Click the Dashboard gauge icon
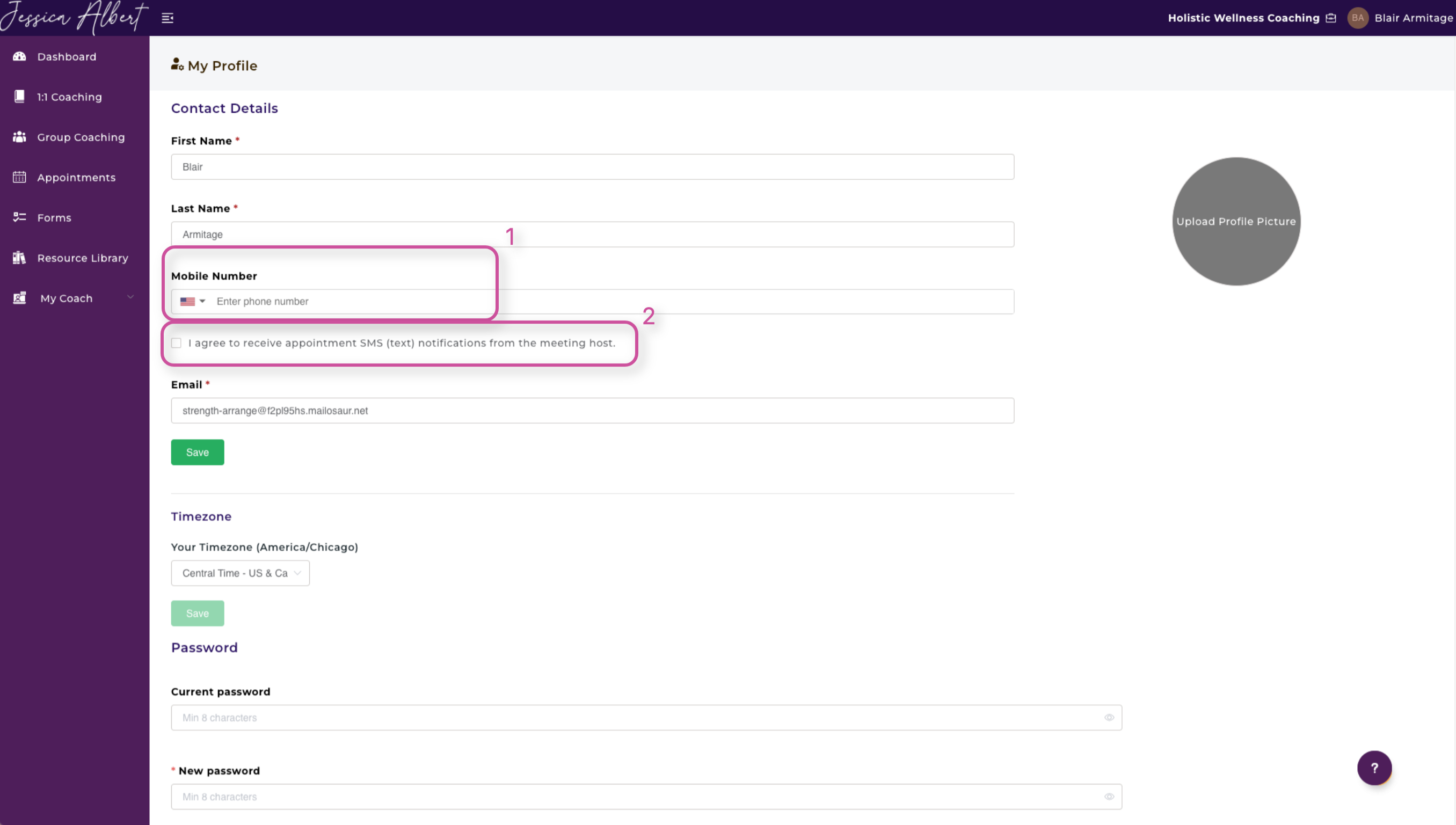This screenshot has width=1456, height=825. click(x=20, y=56)
